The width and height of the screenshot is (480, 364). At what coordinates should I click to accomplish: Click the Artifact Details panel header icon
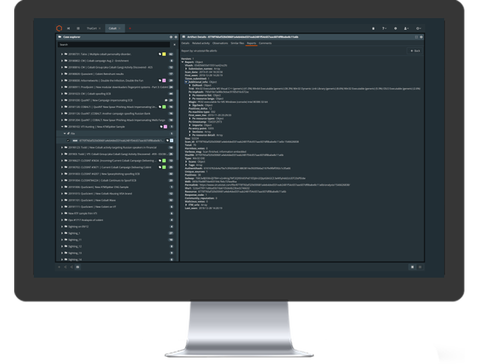[x=184, y=37]
